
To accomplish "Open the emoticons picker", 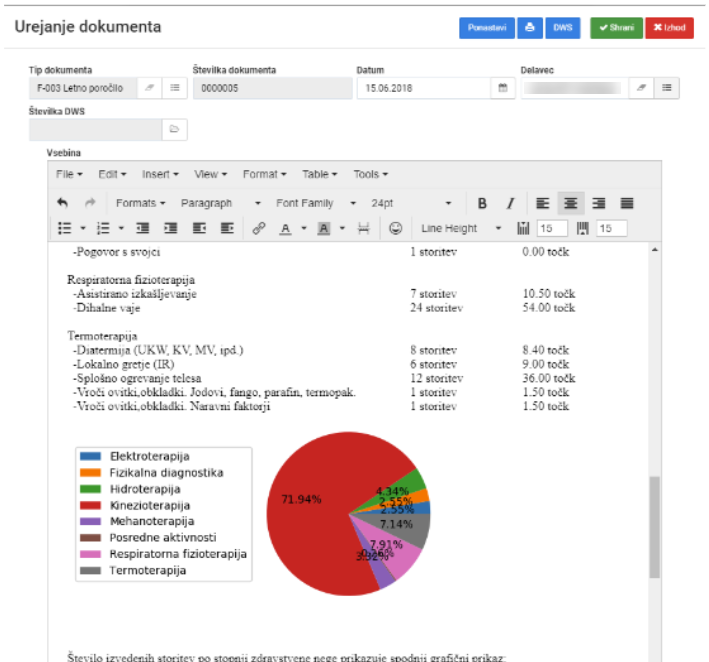I will [x=396, y=228].
